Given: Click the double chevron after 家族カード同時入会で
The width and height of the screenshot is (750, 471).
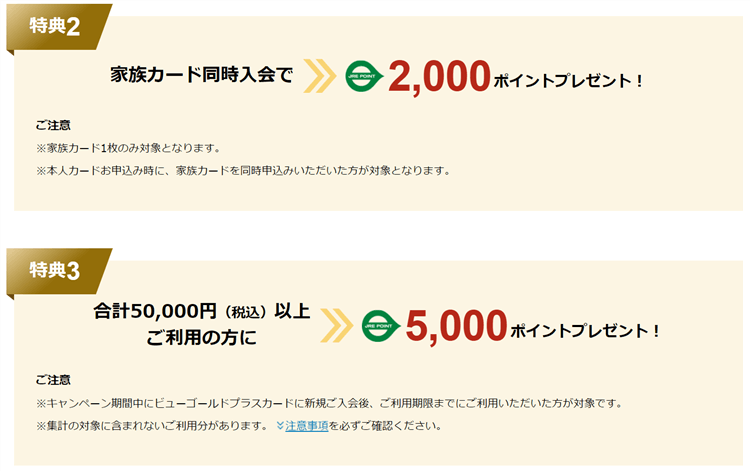Looking at the screenshot, I should click(x=321, y=76).
